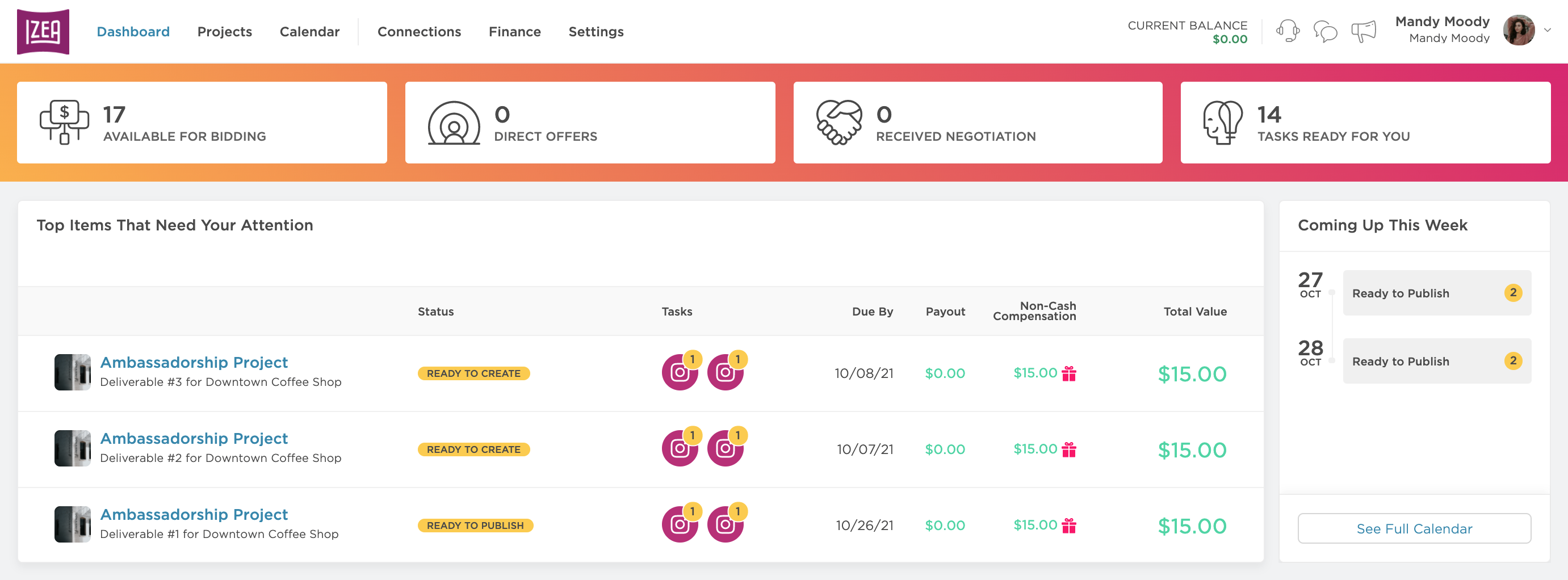This screenshot has width=1568, height=580.
Task: Open the Projects menu item
Action: (225, 32)
